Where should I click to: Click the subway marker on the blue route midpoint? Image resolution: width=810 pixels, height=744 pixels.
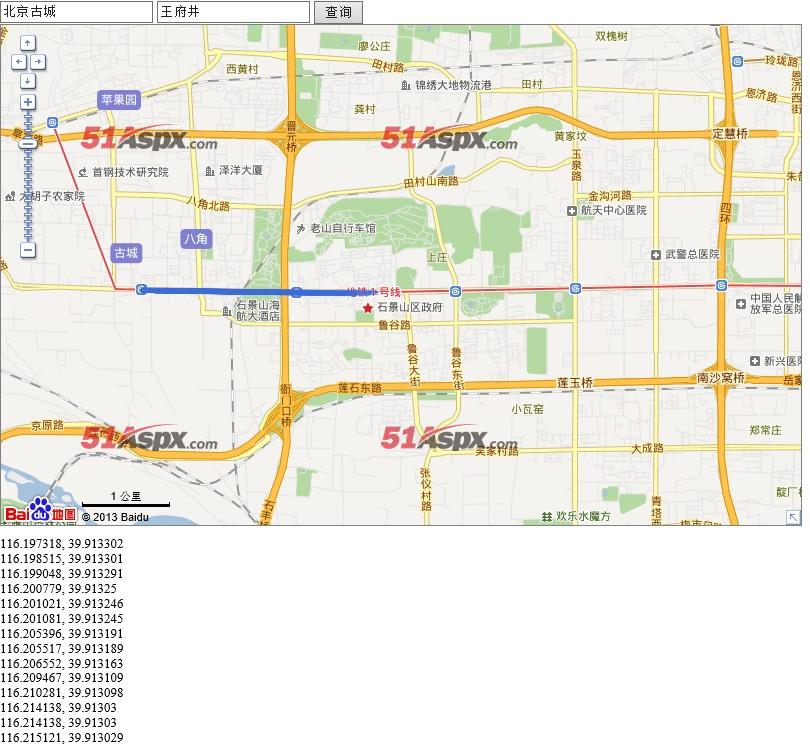(296, 292)
